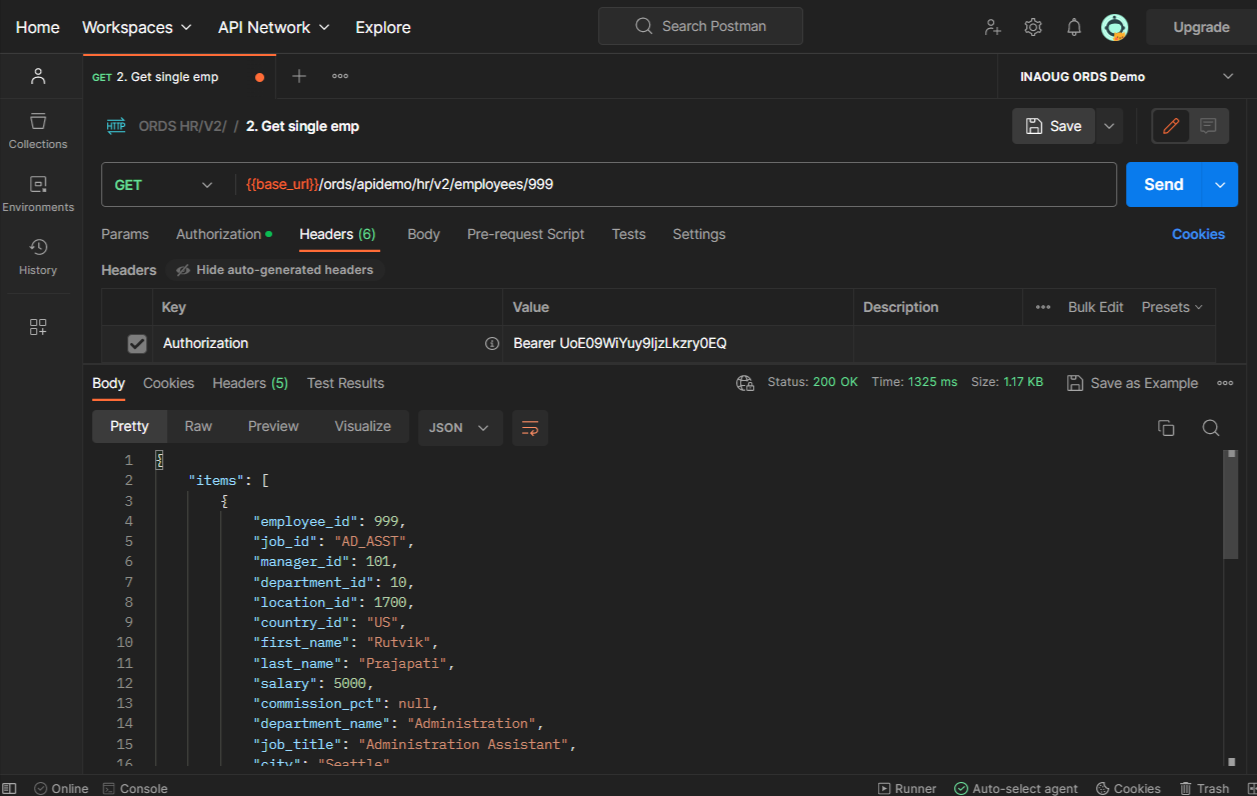The height and width of the screenshot is (796, 1257).
Task: Click Bulk Edit for headers
Action: pos(1096,307)
